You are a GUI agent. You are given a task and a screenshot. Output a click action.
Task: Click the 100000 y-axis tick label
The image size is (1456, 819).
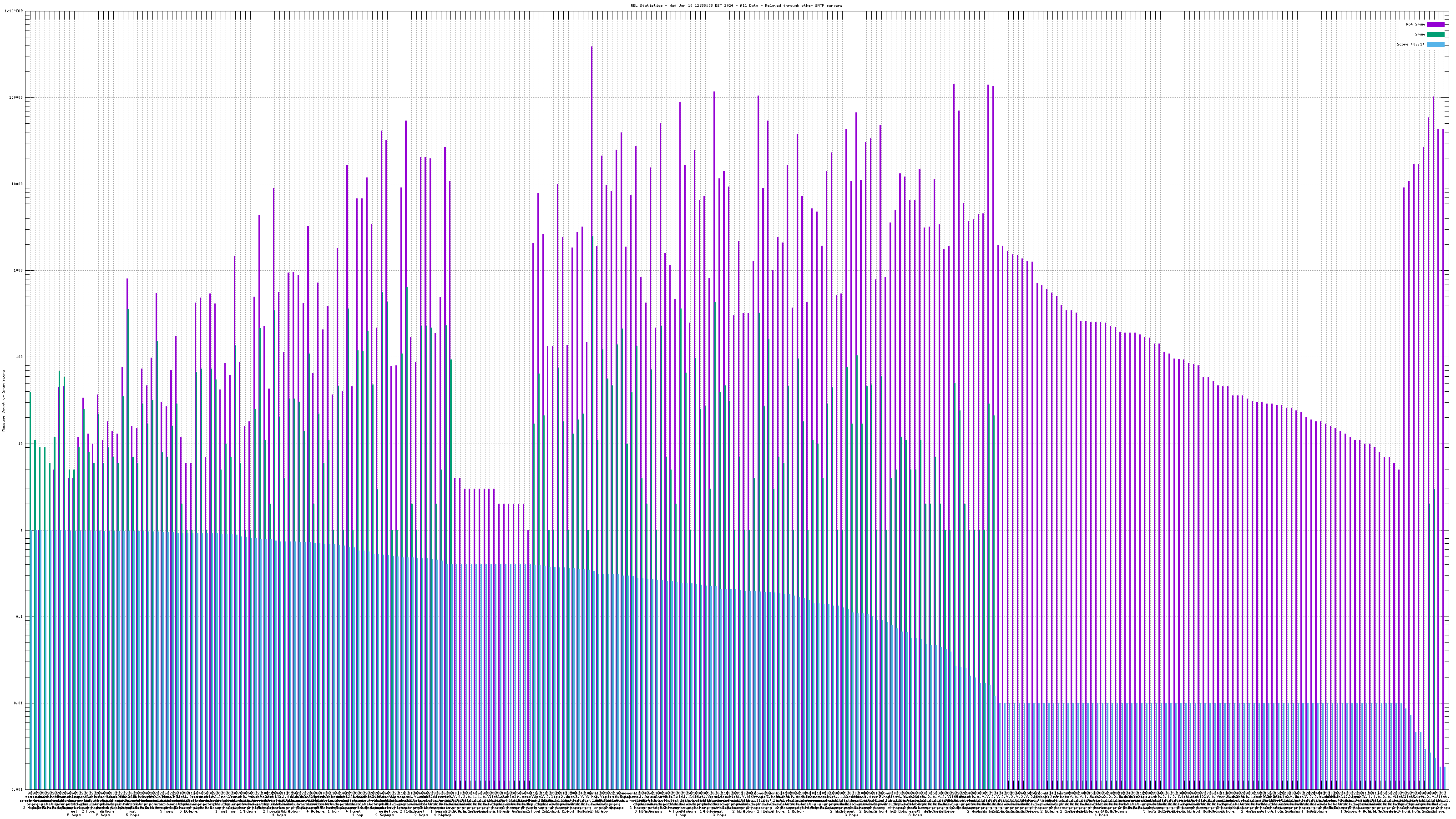point(17,98)
